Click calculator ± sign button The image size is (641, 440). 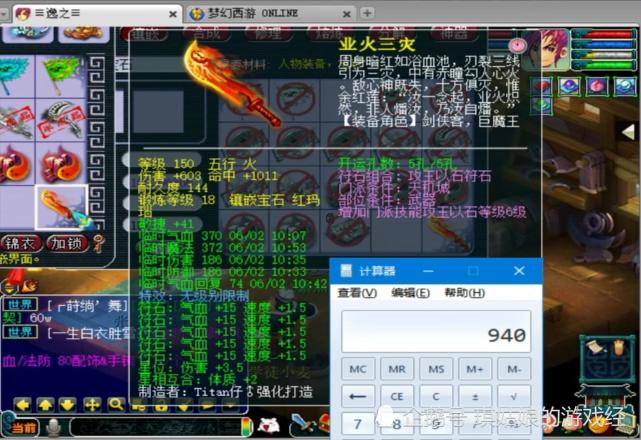(475, 396)
